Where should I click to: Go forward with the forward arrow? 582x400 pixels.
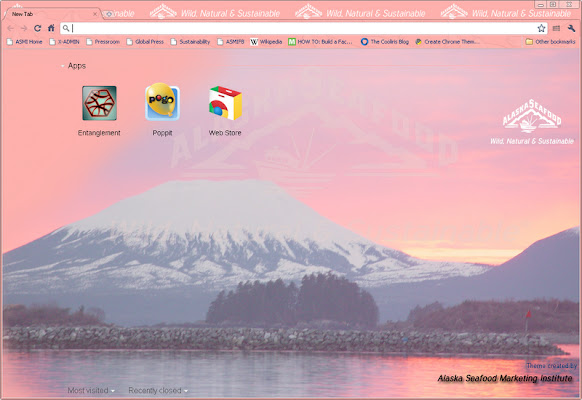(24, 28)
